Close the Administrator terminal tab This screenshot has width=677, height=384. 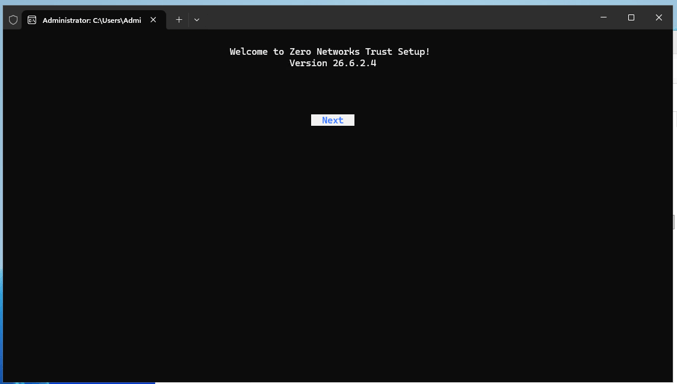pos(153,20)
